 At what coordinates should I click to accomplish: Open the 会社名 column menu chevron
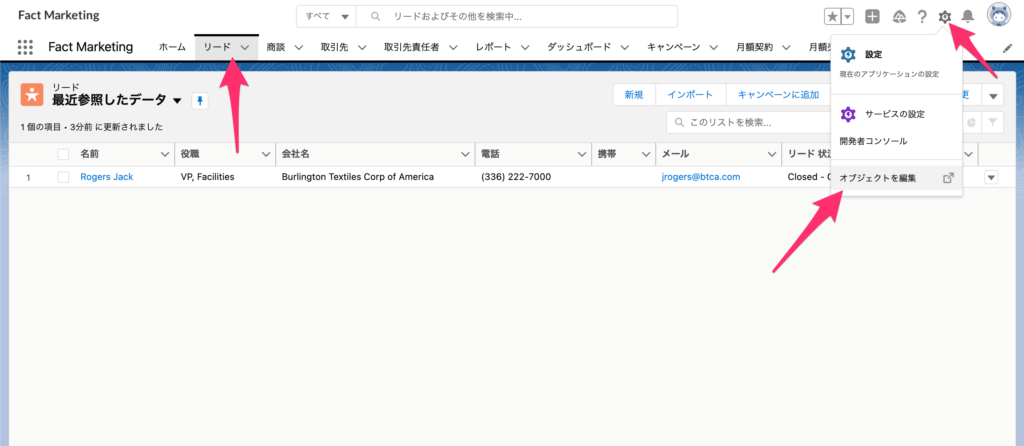pos(464,155)
